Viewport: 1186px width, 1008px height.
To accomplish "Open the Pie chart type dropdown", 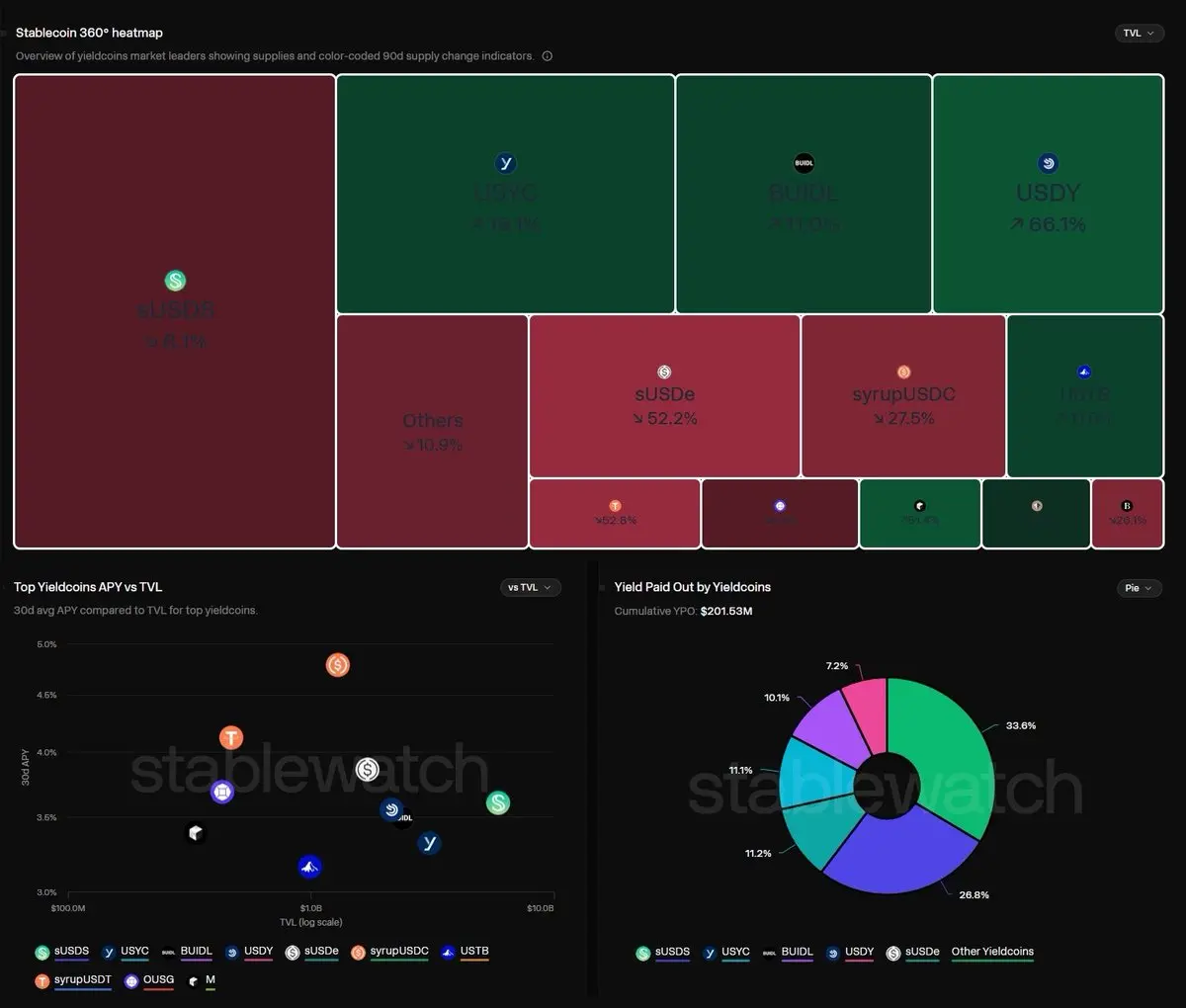I will pyautogui.click(x=1139, y=588).
